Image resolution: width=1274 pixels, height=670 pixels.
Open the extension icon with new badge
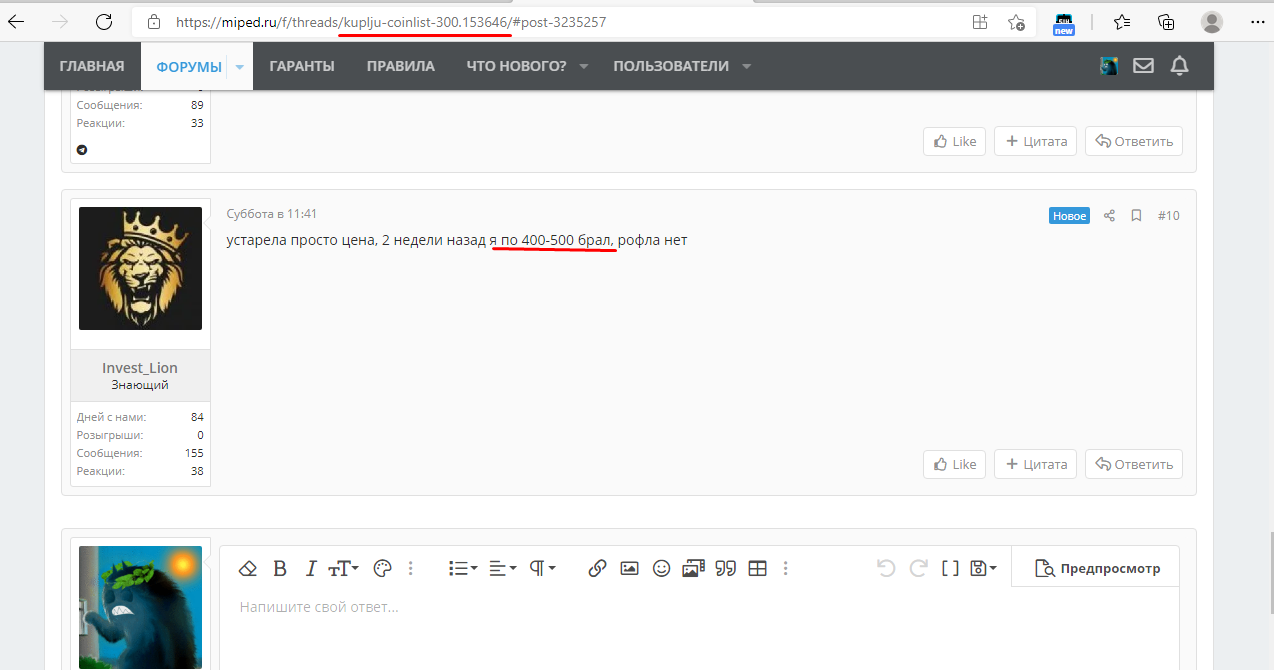tap(1064, 23)
